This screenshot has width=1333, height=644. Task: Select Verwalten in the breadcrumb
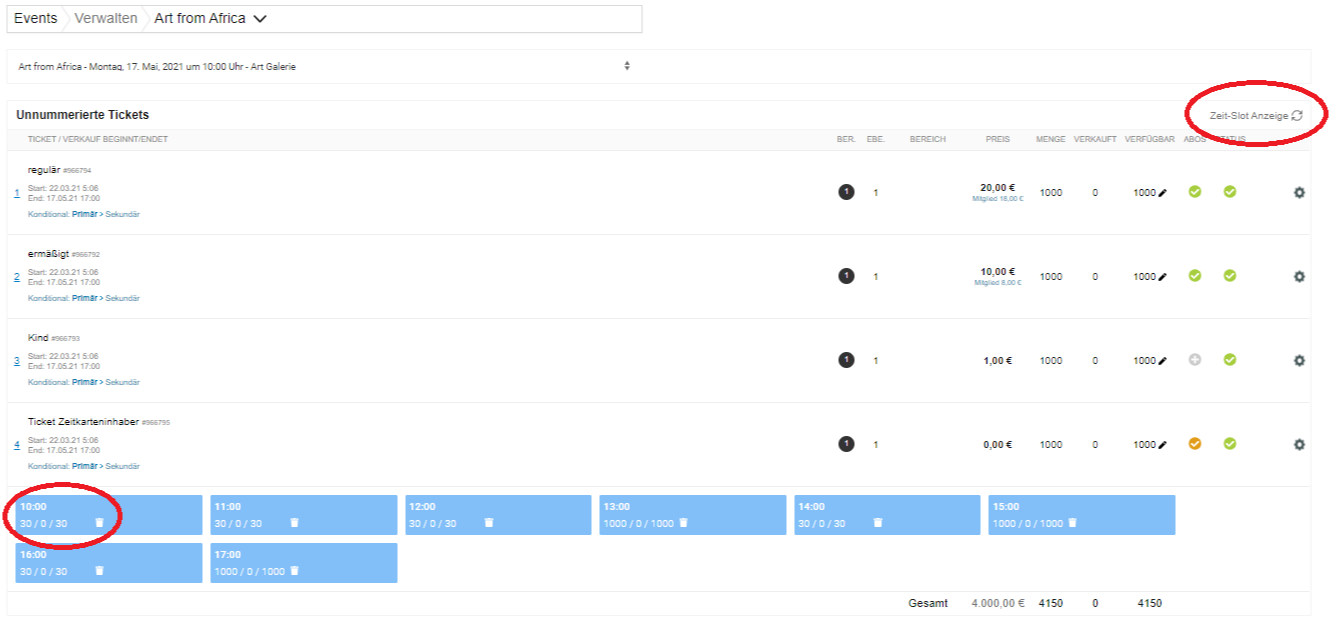(106, 18)
